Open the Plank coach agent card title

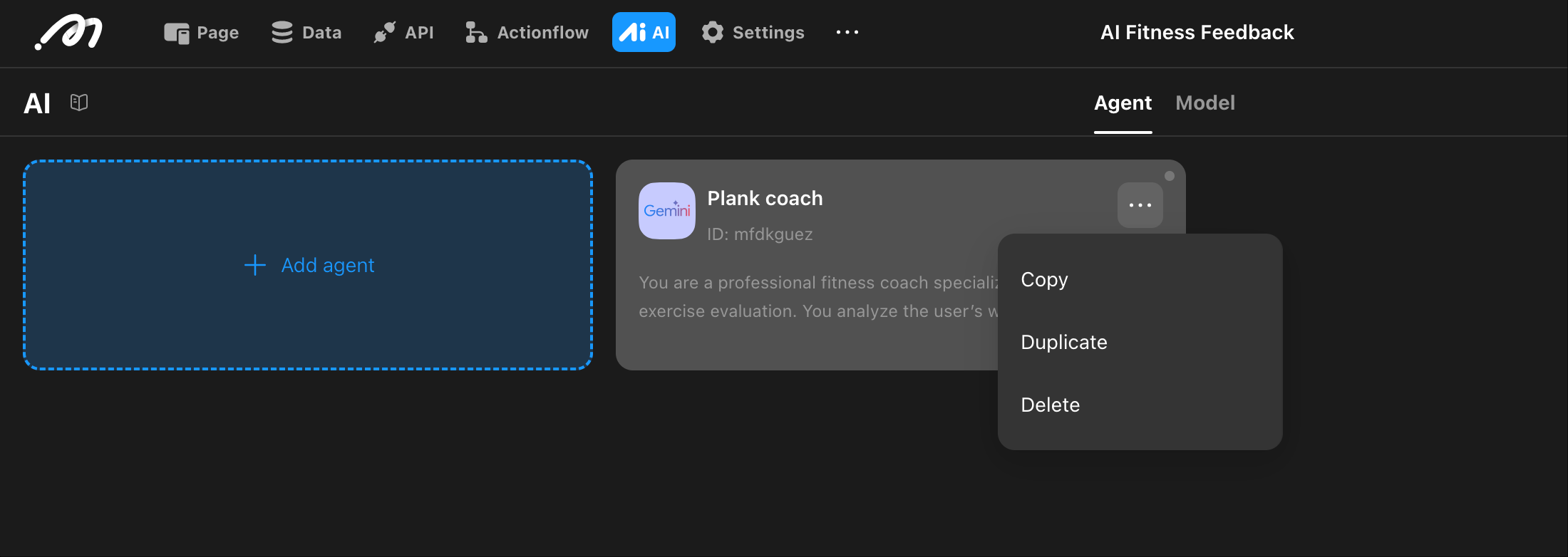(x=765, y=199)
